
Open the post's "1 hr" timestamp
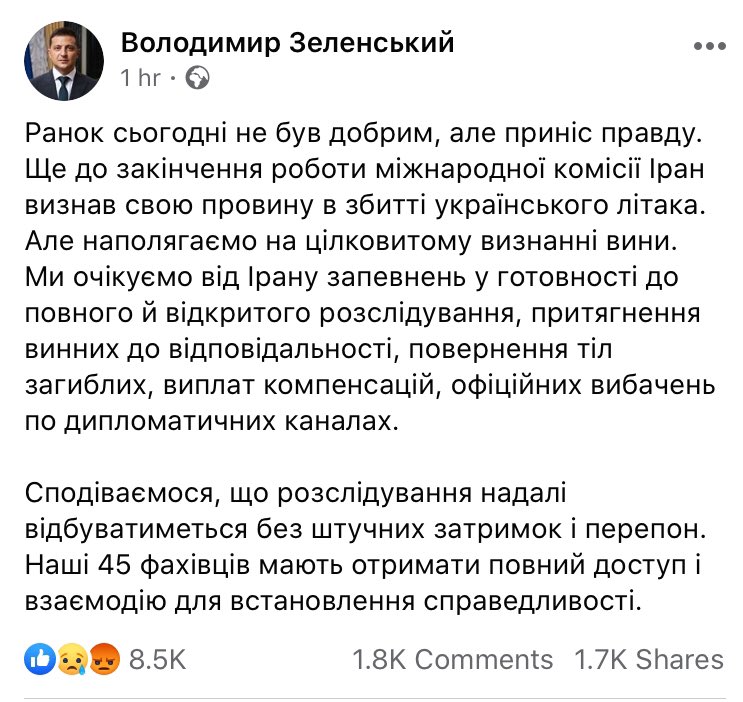click(140, 78)
